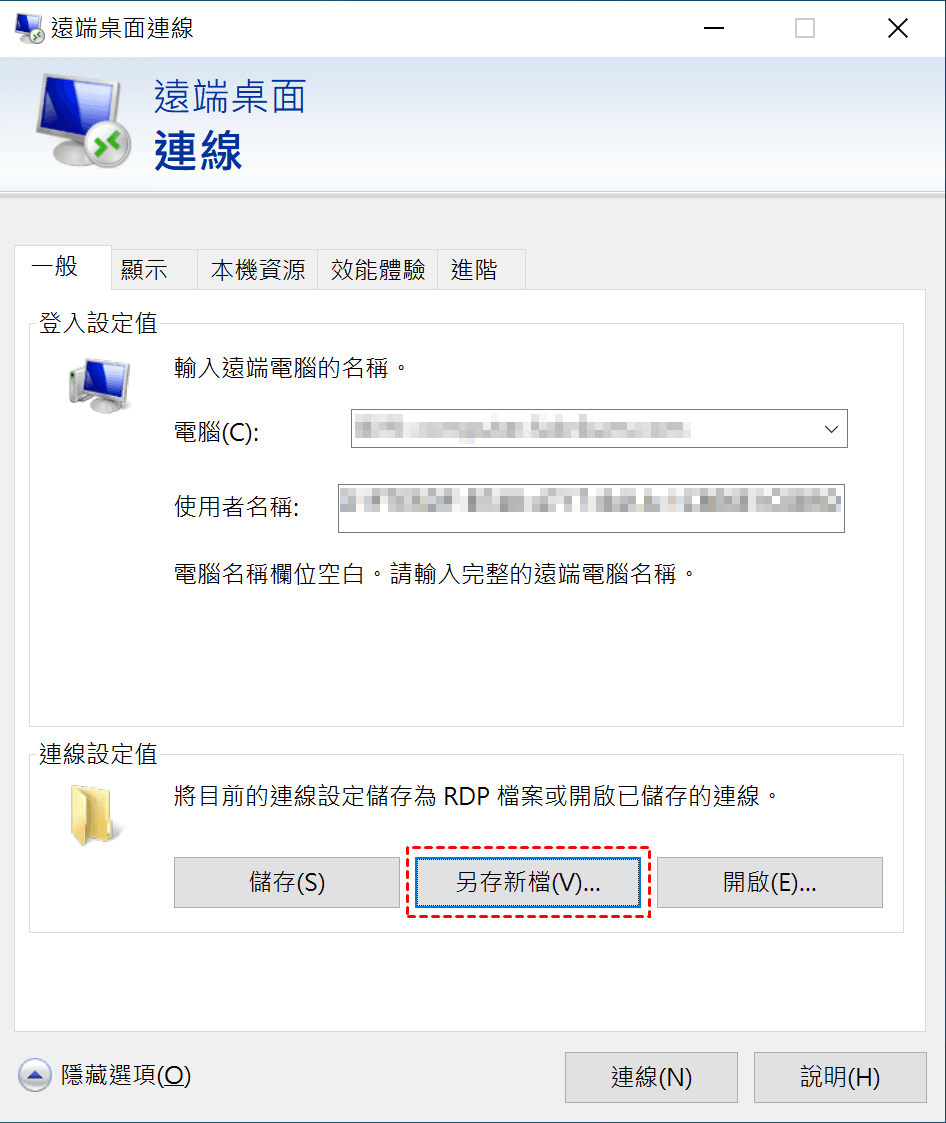Click the yellow folder icon in connection settings
The height and width of the screenshot is (1123, 946).
pos(95,815)
